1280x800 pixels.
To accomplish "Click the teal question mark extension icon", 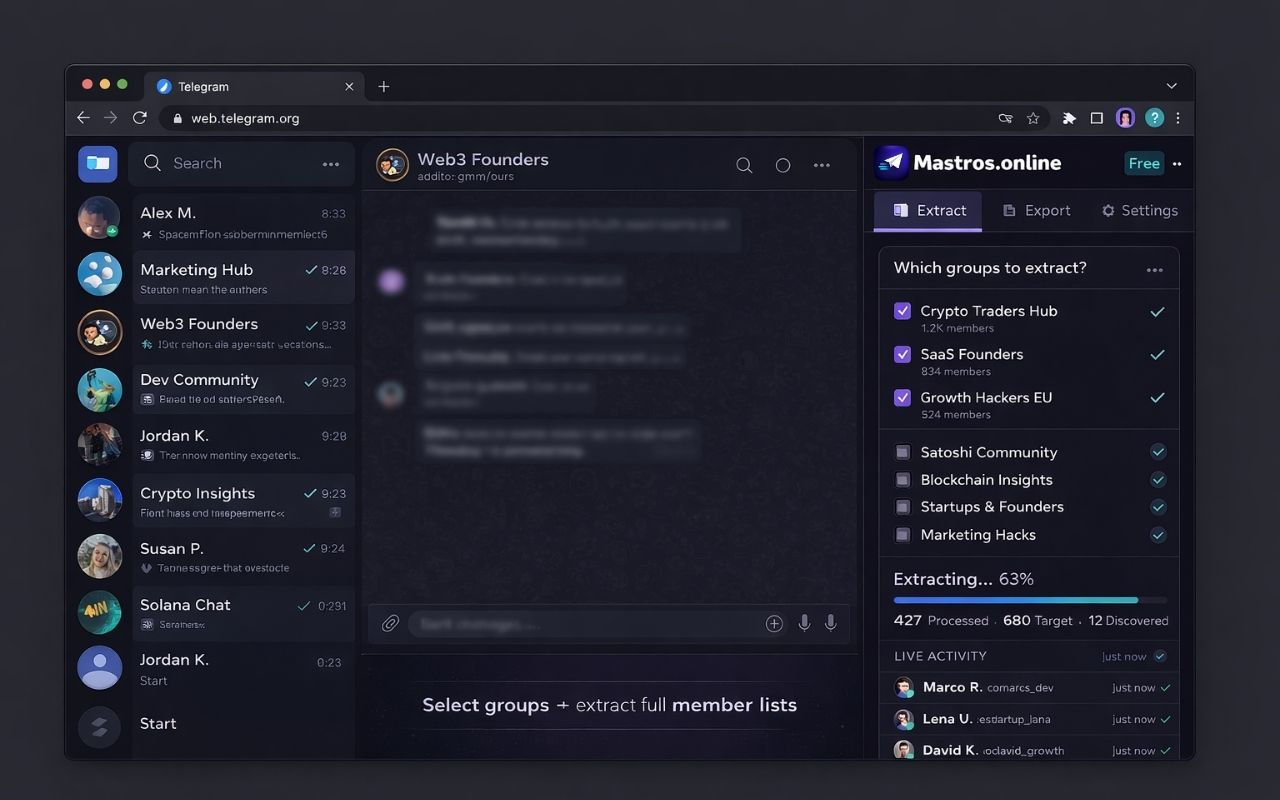I will (1154, 118).
